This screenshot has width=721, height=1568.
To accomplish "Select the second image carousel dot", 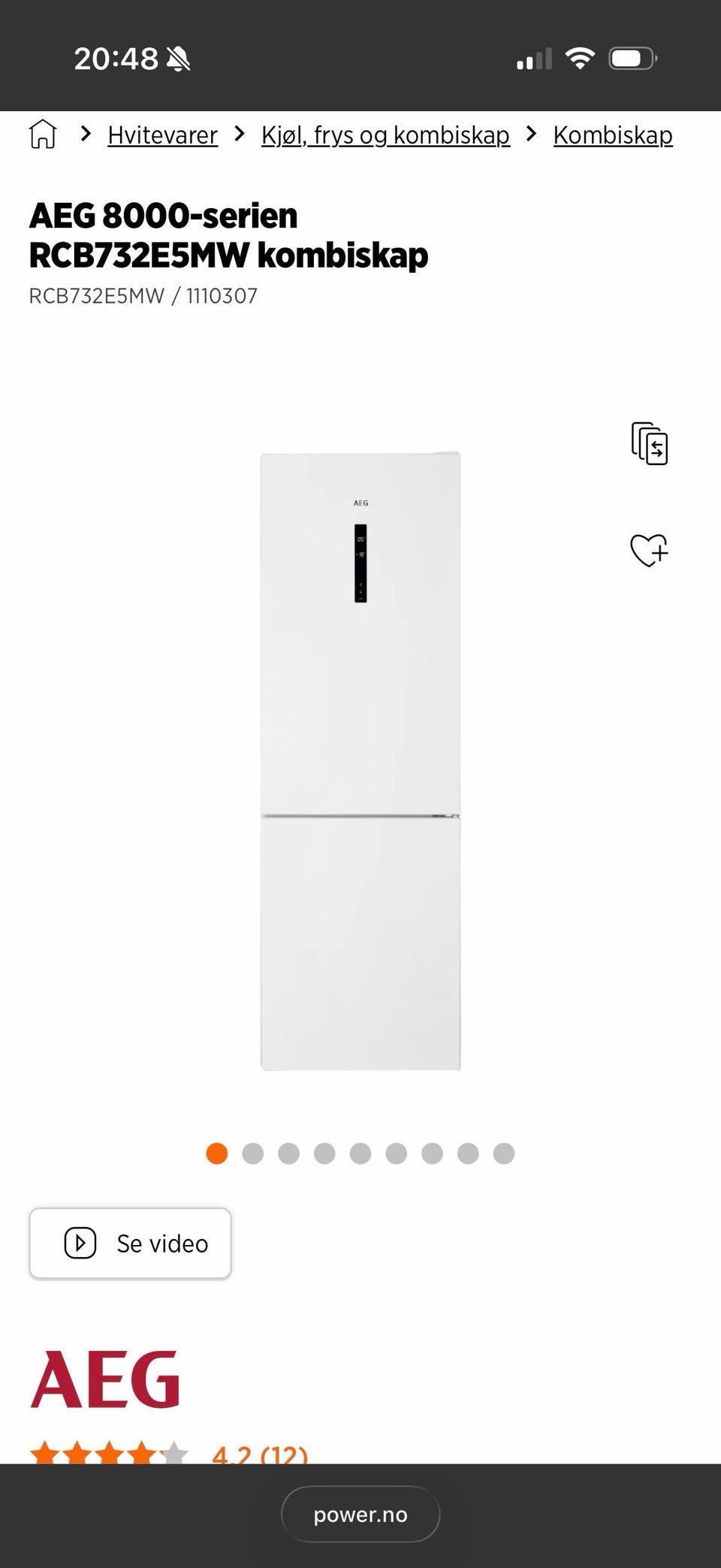I will pyautogui.click(x=253, y=1153).
